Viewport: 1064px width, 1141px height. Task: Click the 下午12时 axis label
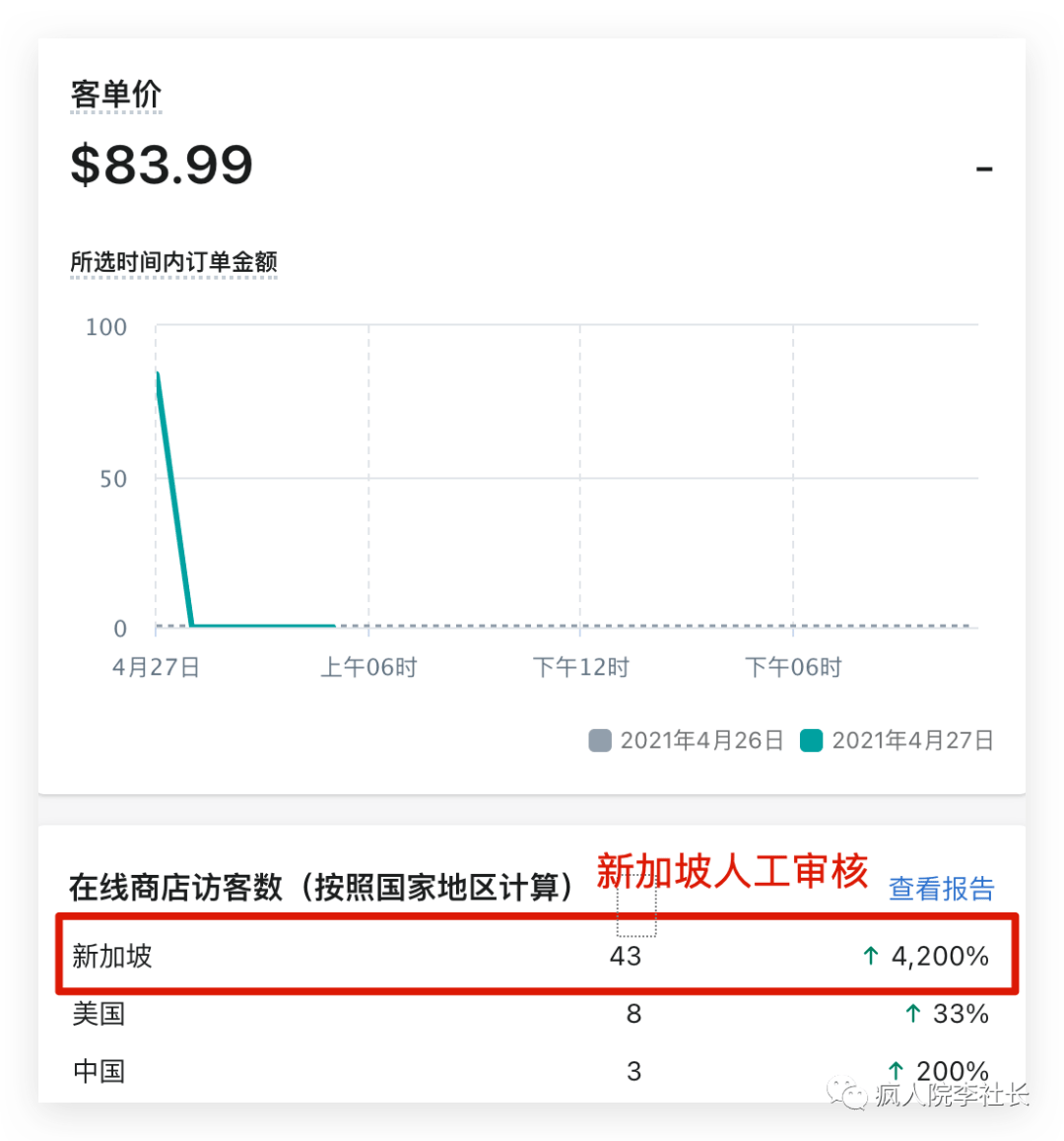pyautogui.click(x=580, y=668)
